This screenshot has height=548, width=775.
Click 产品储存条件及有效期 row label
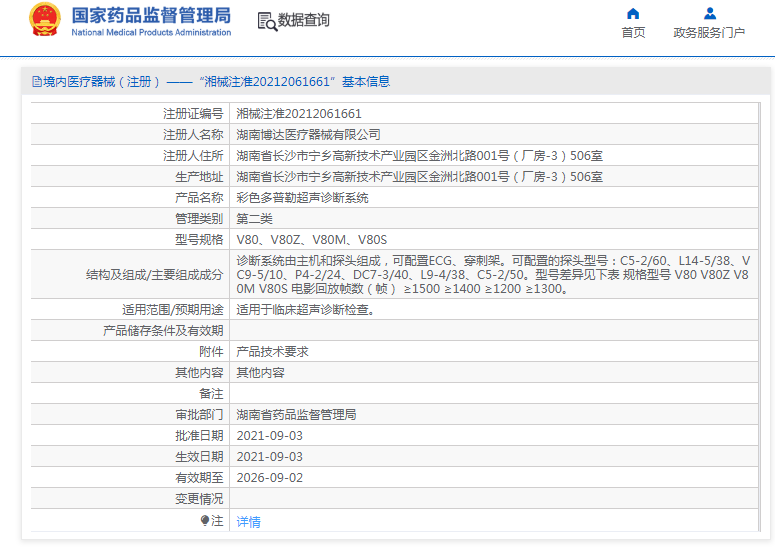coord(163,331)
